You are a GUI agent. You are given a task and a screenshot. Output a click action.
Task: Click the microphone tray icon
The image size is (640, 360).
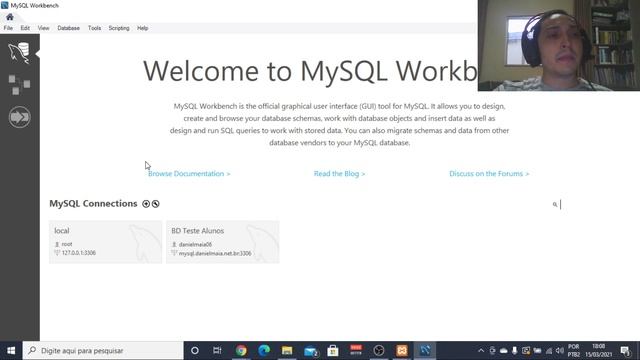(515, 351)
